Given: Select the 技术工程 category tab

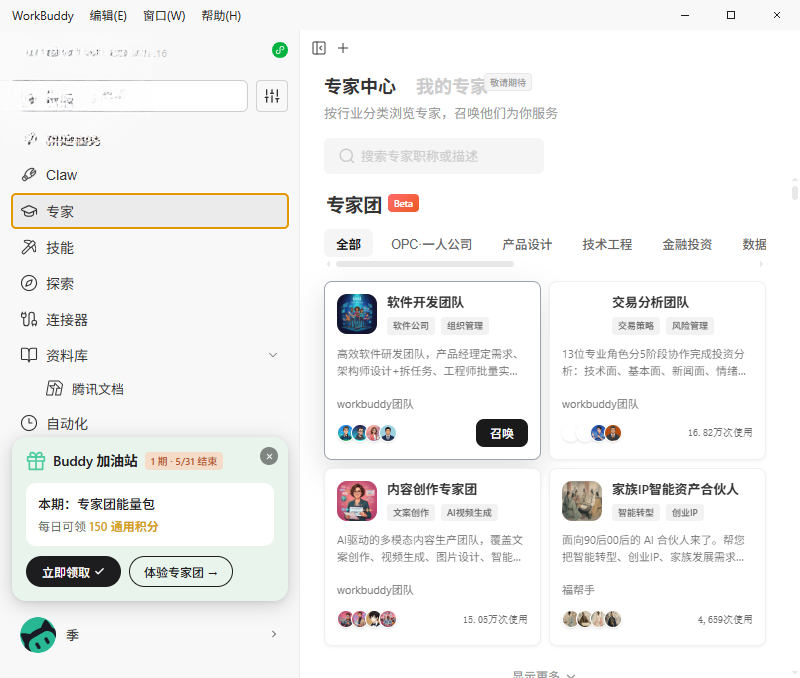Looking at the screenshot, I should (x=607, y=244).
